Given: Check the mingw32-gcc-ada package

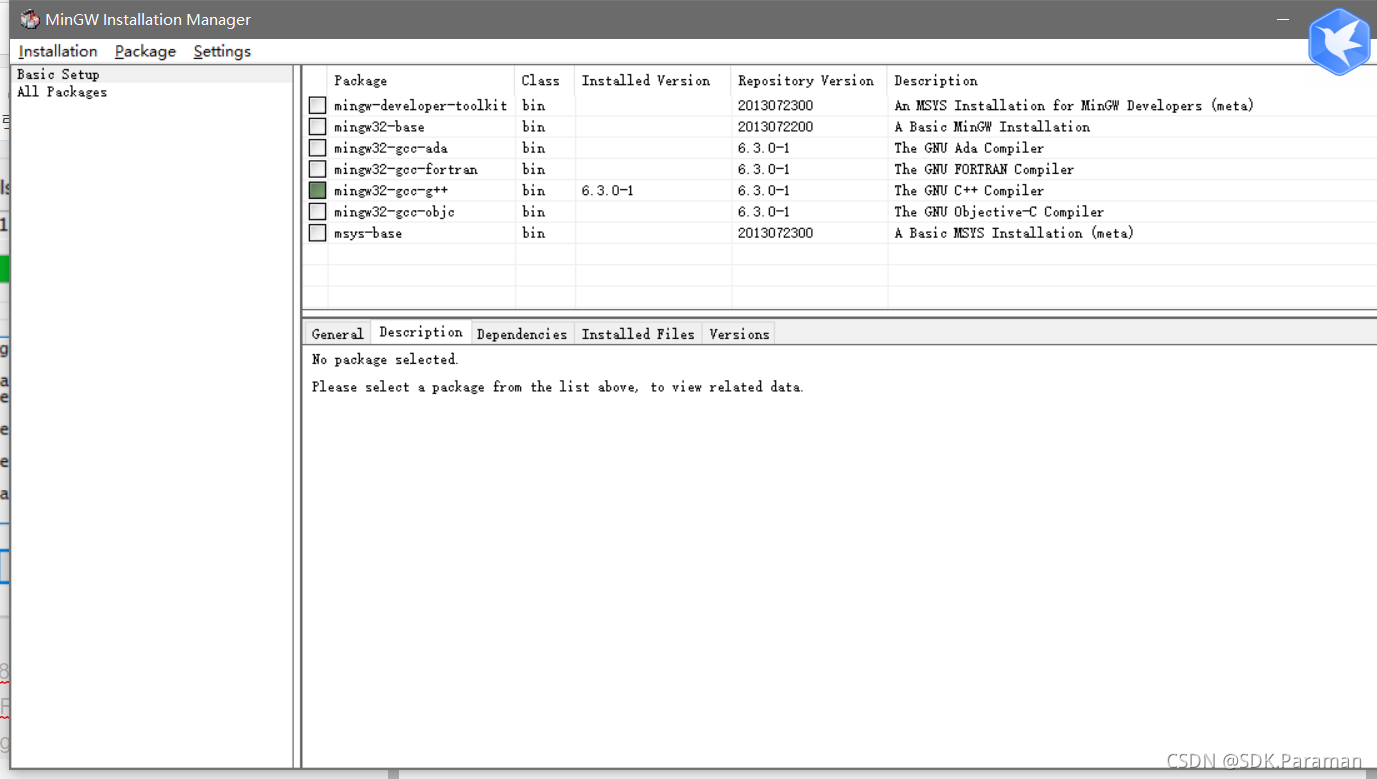Looking at the screenshot, I should (x=316, y=147).
